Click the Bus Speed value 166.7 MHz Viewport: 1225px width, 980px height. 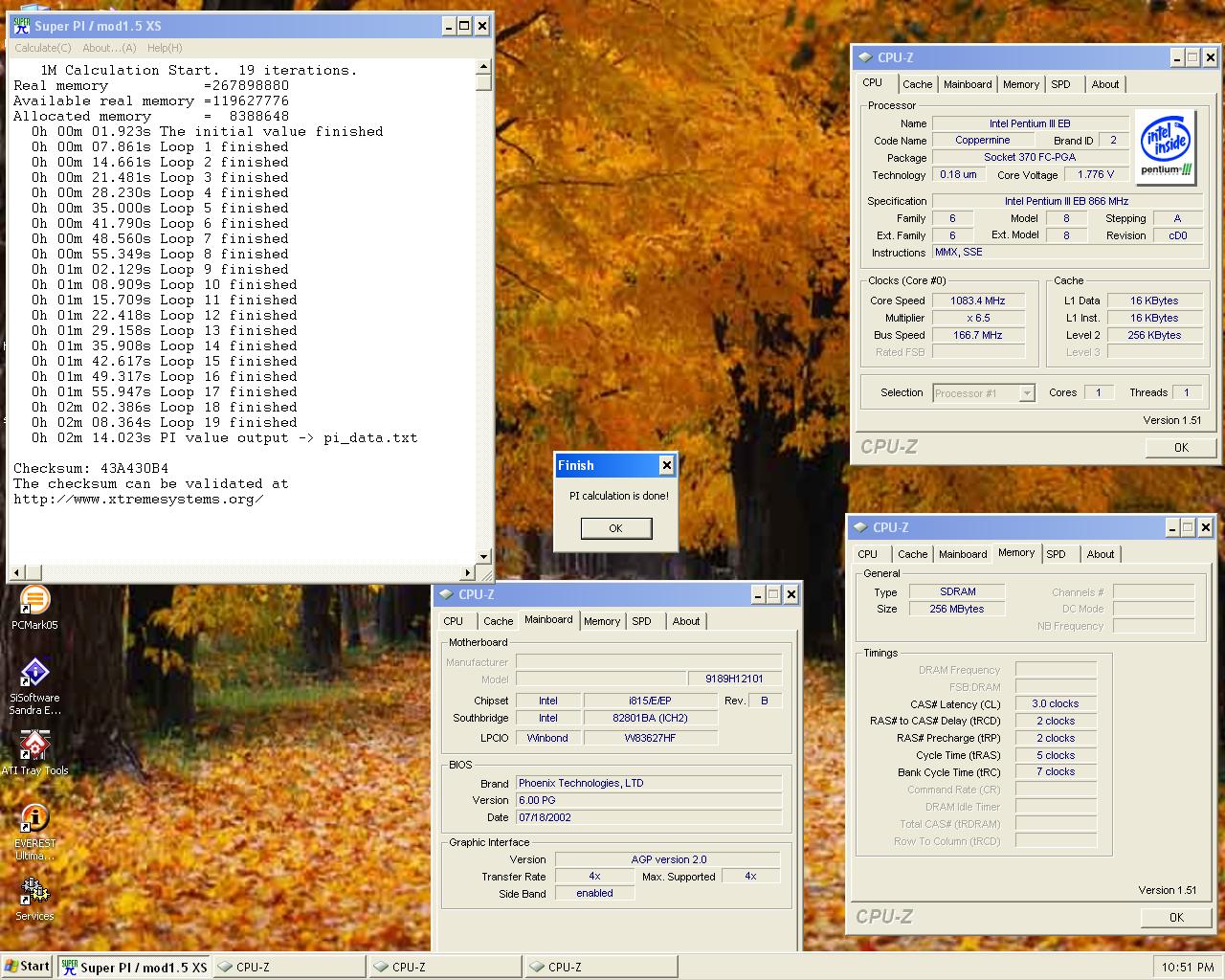[x=978, y=335]
